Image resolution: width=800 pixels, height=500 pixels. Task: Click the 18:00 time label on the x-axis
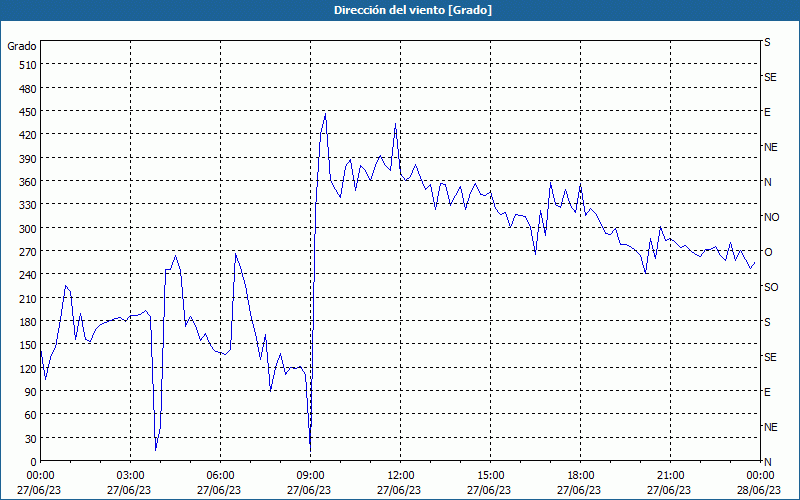click(x=580, y=476)
